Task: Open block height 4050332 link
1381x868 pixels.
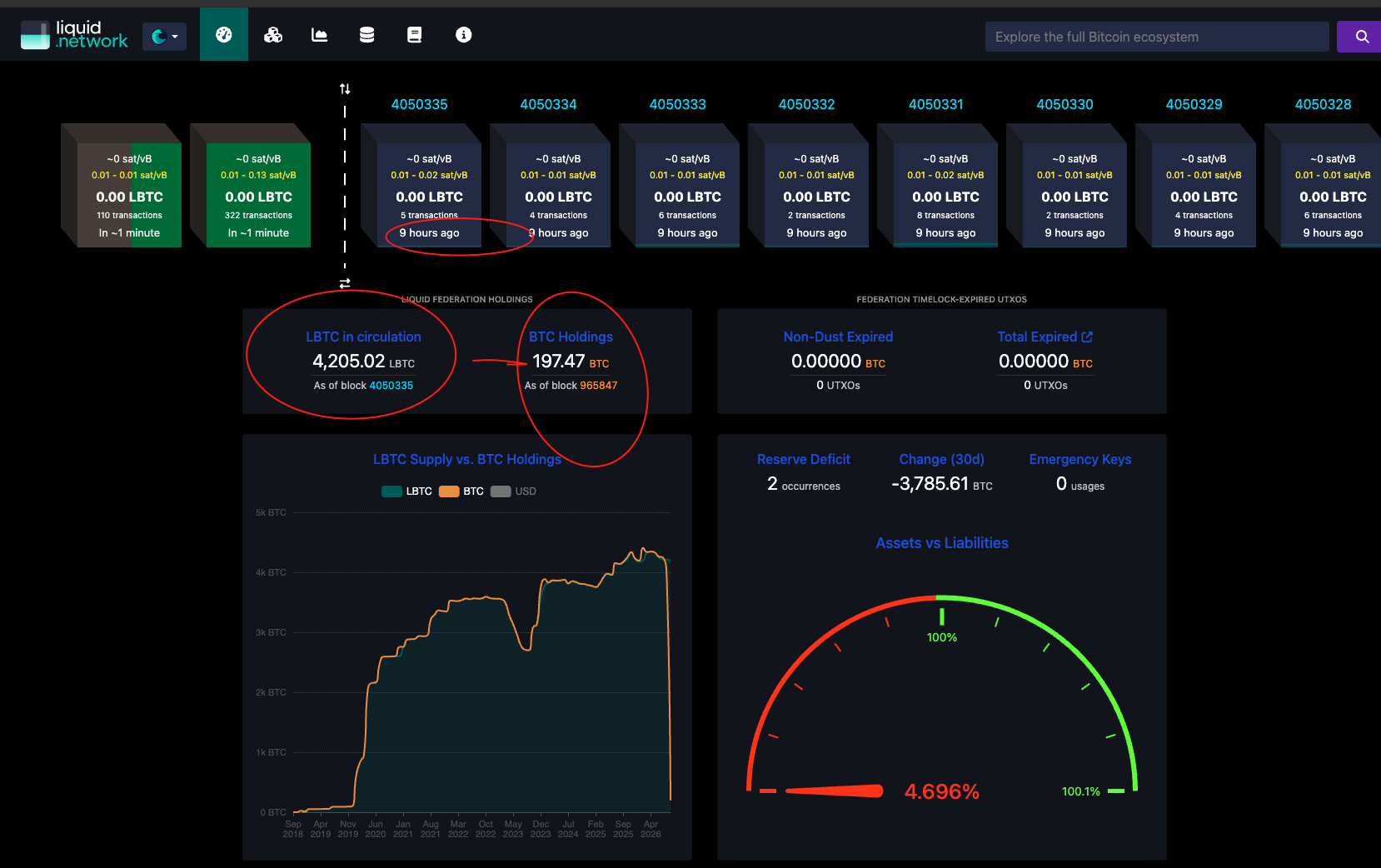Action: pyautogui.click(x=807, y=104)
